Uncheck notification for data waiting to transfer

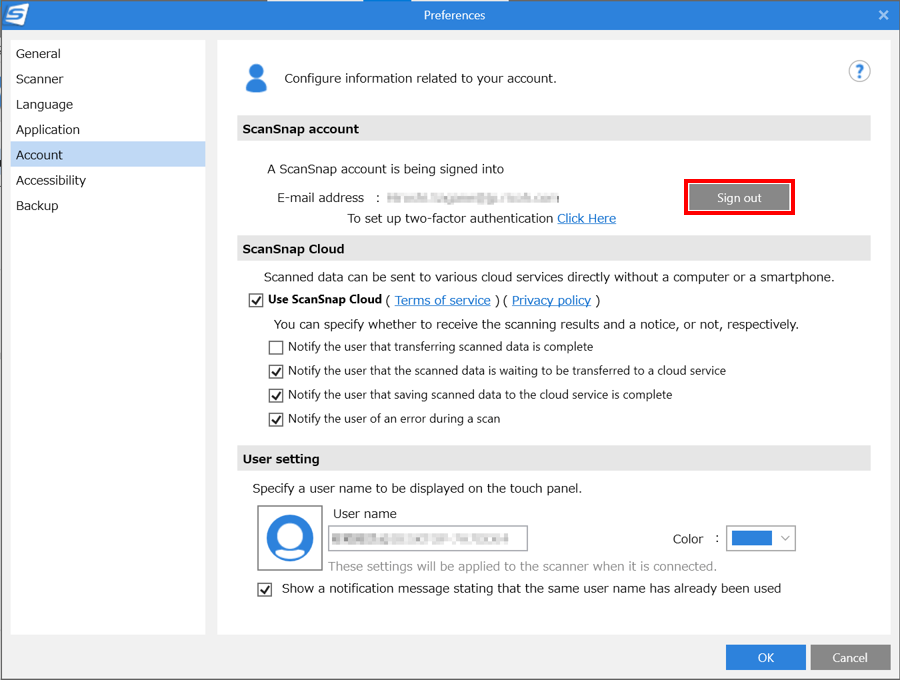pyautogui.click(x=276, y=371)
